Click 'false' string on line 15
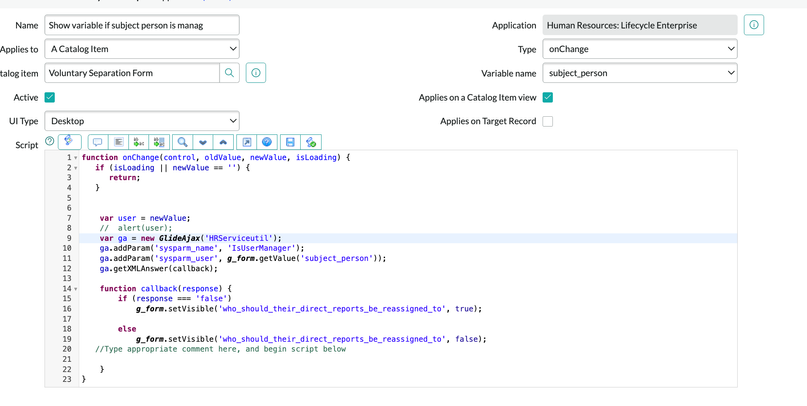The width and height of the screenshot is (807, 406). pyautogui.click(x=212, y=298)
